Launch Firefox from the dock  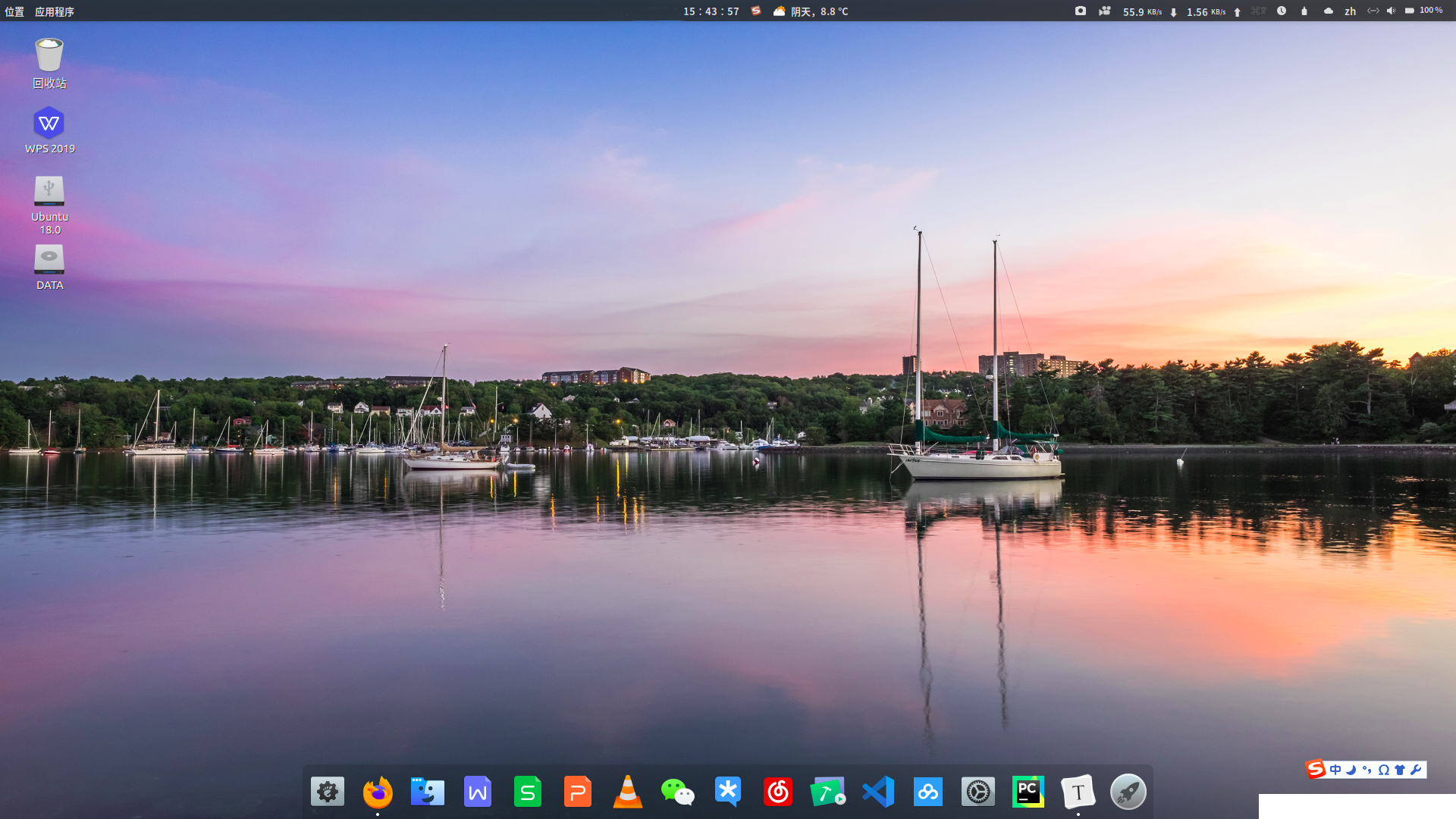(x=378, y=792)
